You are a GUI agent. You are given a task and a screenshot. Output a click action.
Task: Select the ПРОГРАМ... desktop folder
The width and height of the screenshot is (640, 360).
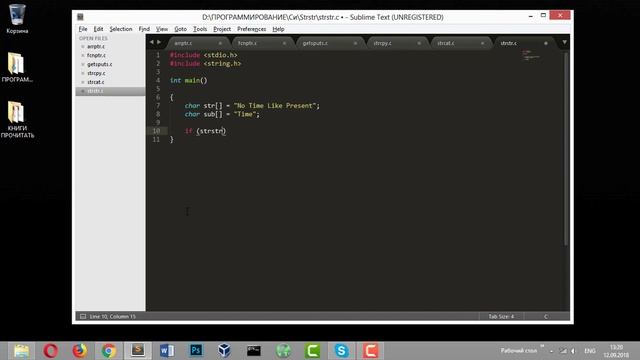(x=17, y=67)
